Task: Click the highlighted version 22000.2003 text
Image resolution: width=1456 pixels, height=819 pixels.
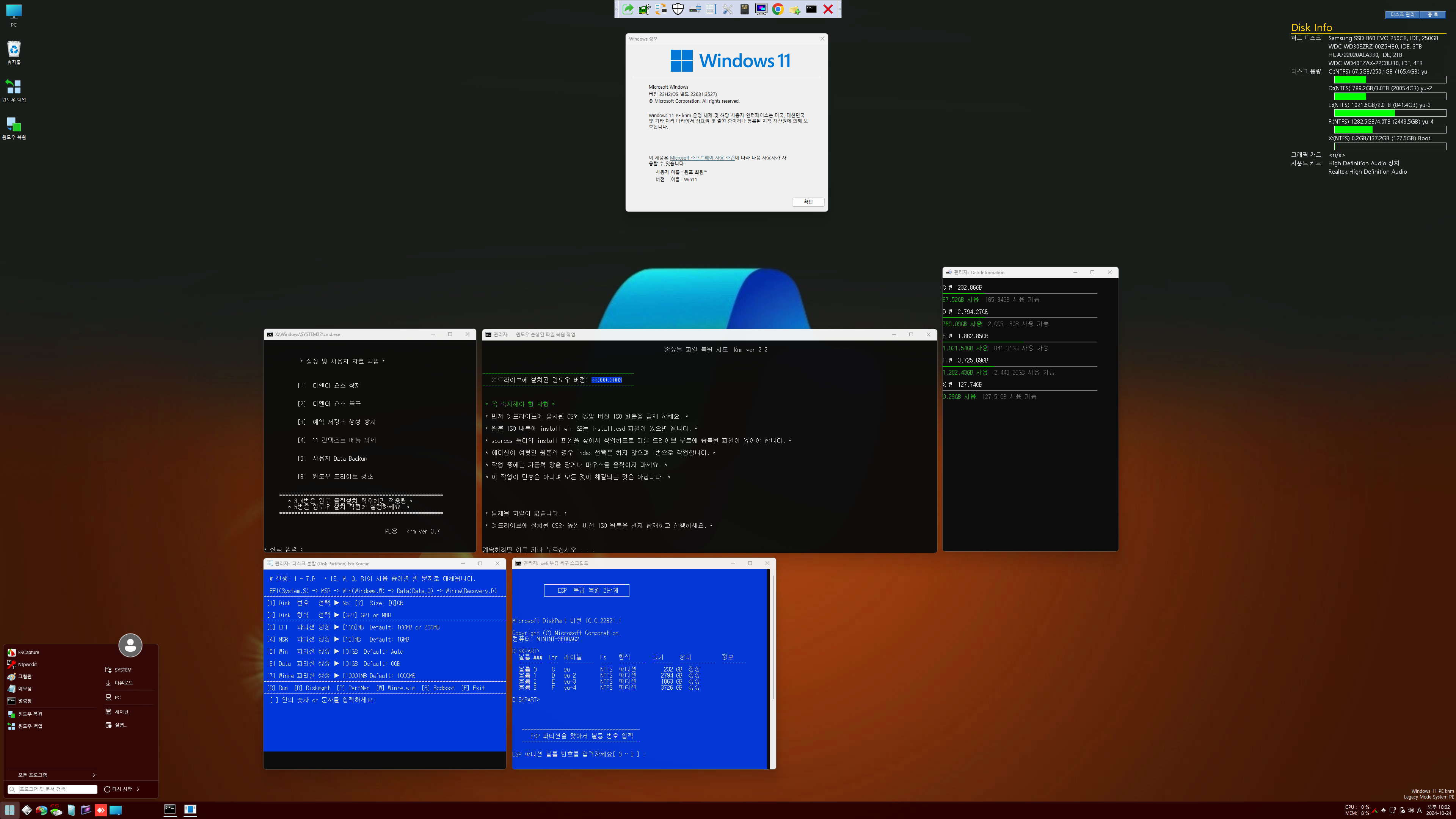Action: [x=607, y=380]
